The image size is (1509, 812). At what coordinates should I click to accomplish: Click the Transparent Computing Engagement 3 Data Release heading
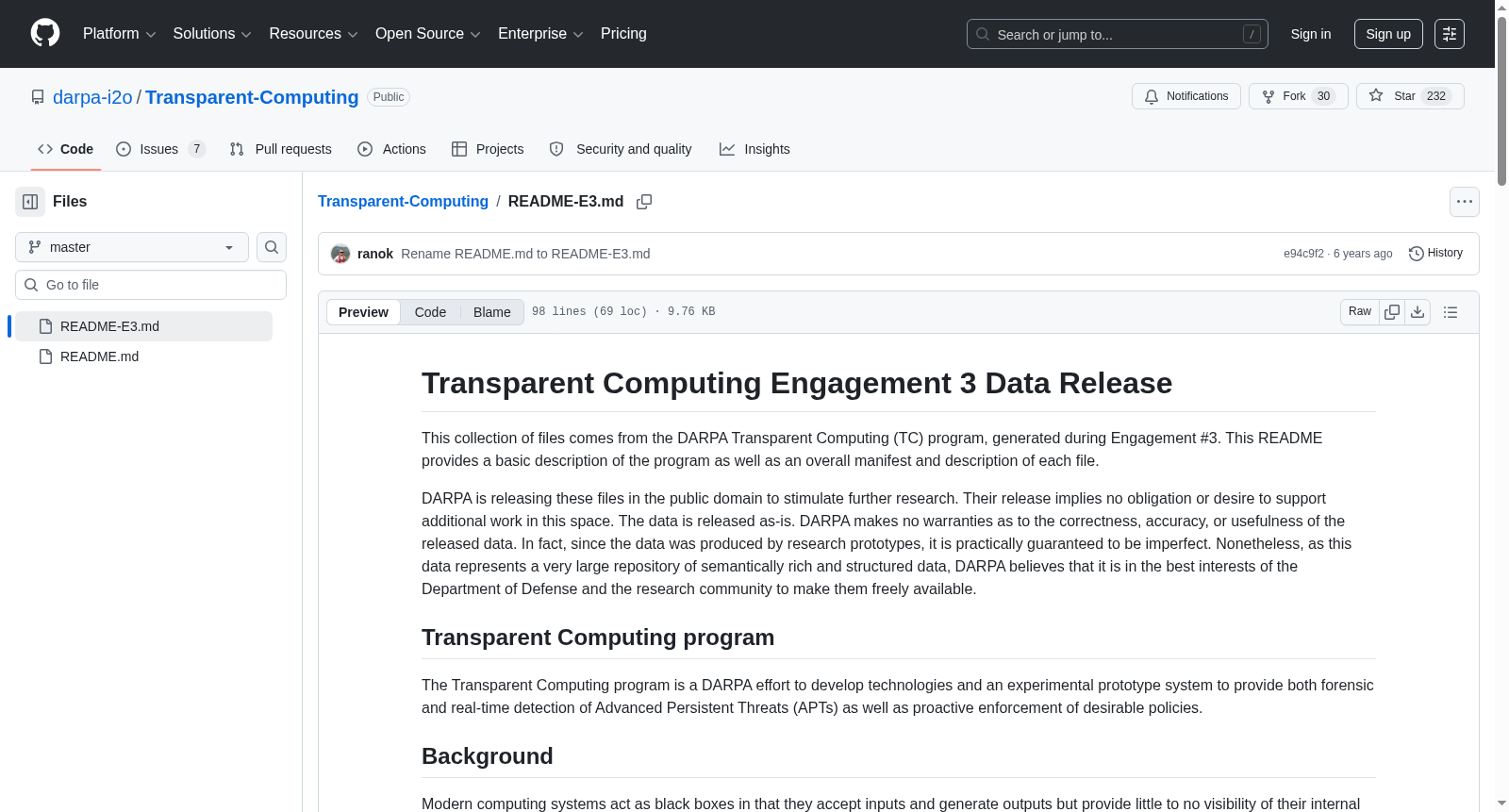(797, 383)
